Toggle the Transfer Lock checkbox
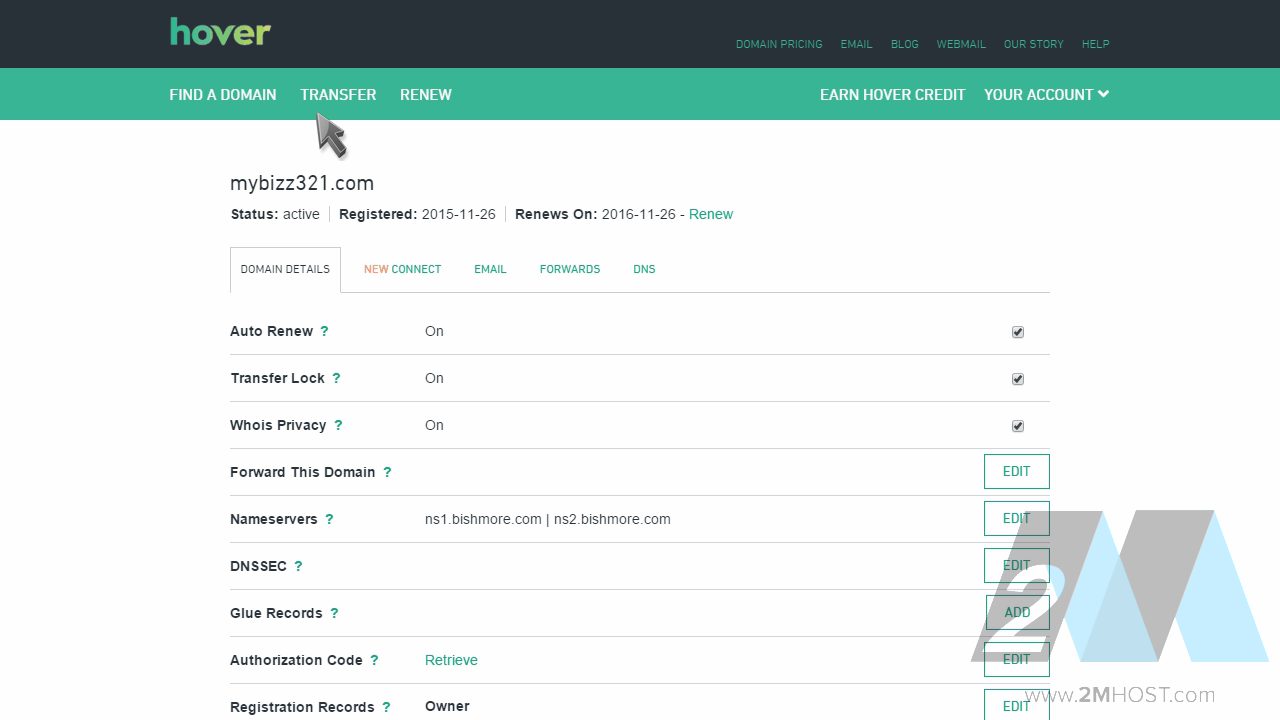Screen dimensions: 1280x720 tap(1018, 379)
